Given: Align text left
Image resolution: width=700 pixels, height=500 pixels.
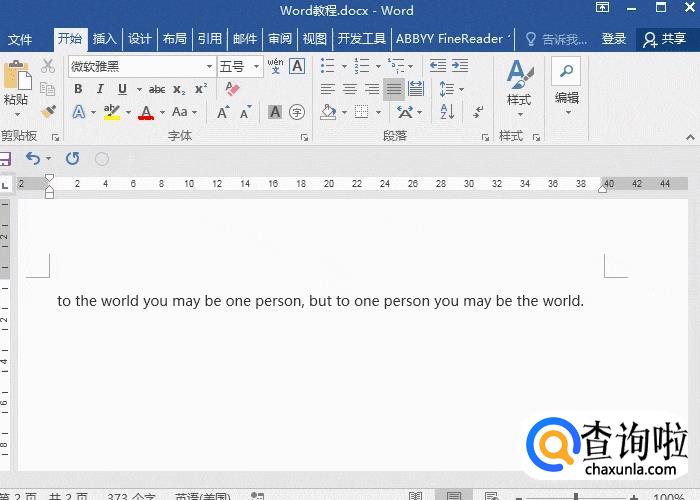Looking at the screenshot, I should click(x=328, y=89).
